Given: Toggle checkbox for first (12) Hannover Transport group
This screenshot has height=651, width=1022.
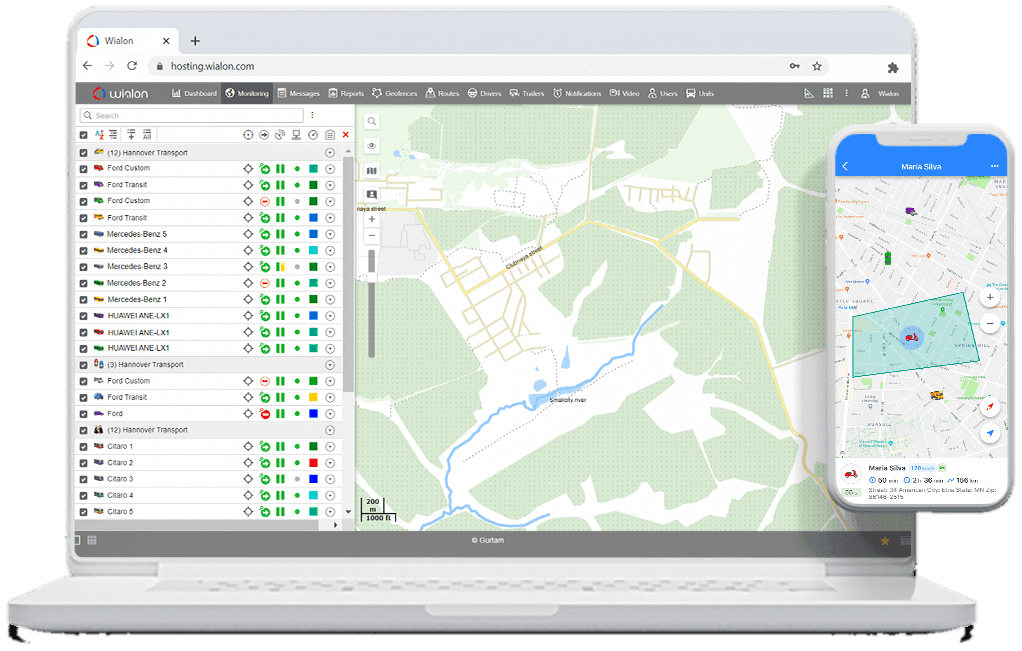Looking at the screenshot, I should pyautogui.click(x=83, y=153).
